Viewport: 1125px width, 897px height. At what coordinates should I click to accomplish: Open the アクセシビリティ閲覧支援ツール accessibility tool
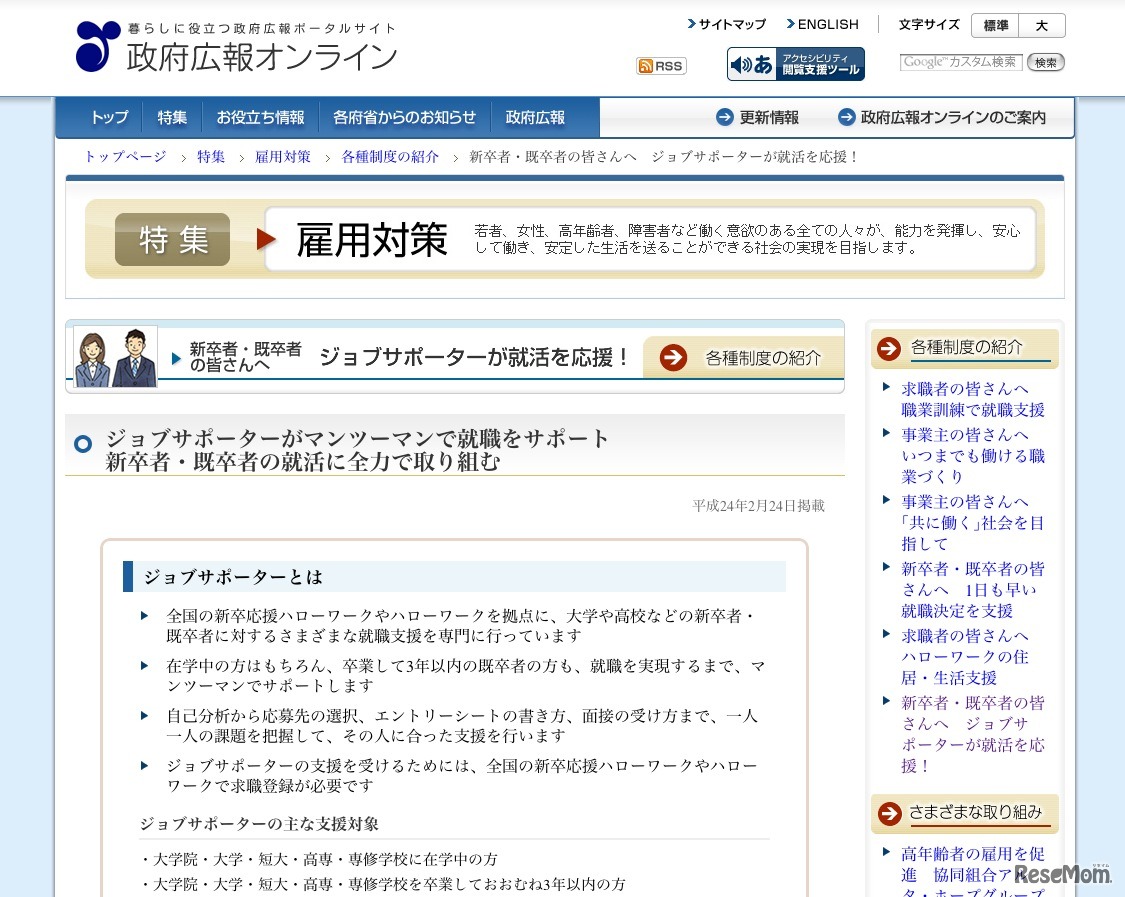pos(795,63)
